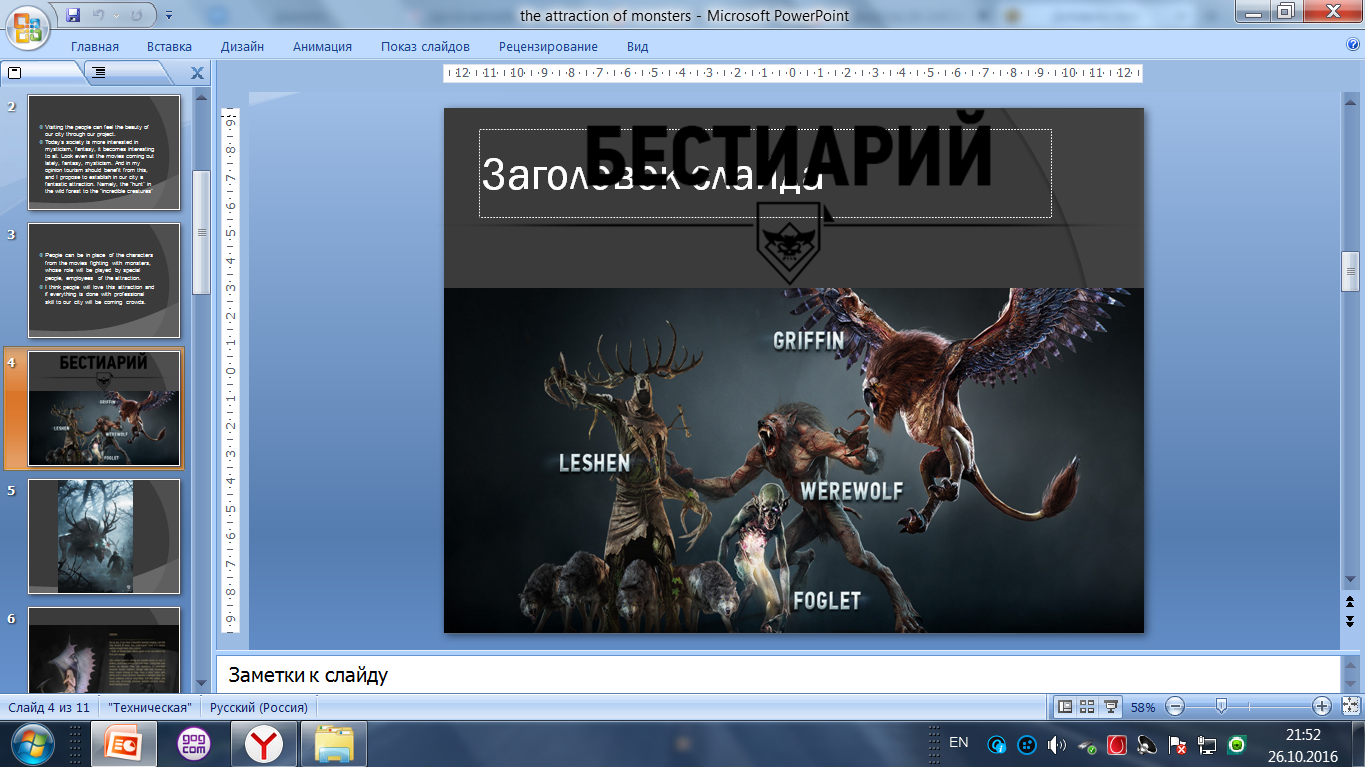Open the Office button menu
This screenshot has width=1365, height=767.
[30, 26]
